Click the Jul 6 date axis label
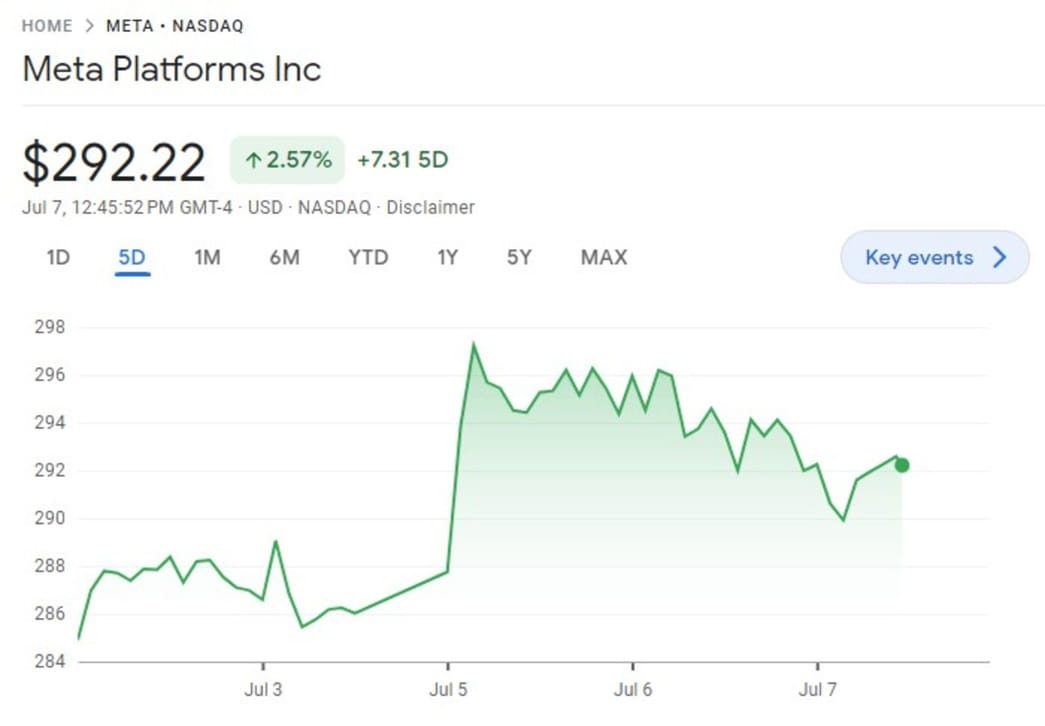Screen dimensions: 1045x726 pyautogui.click(x=633, y=691)
